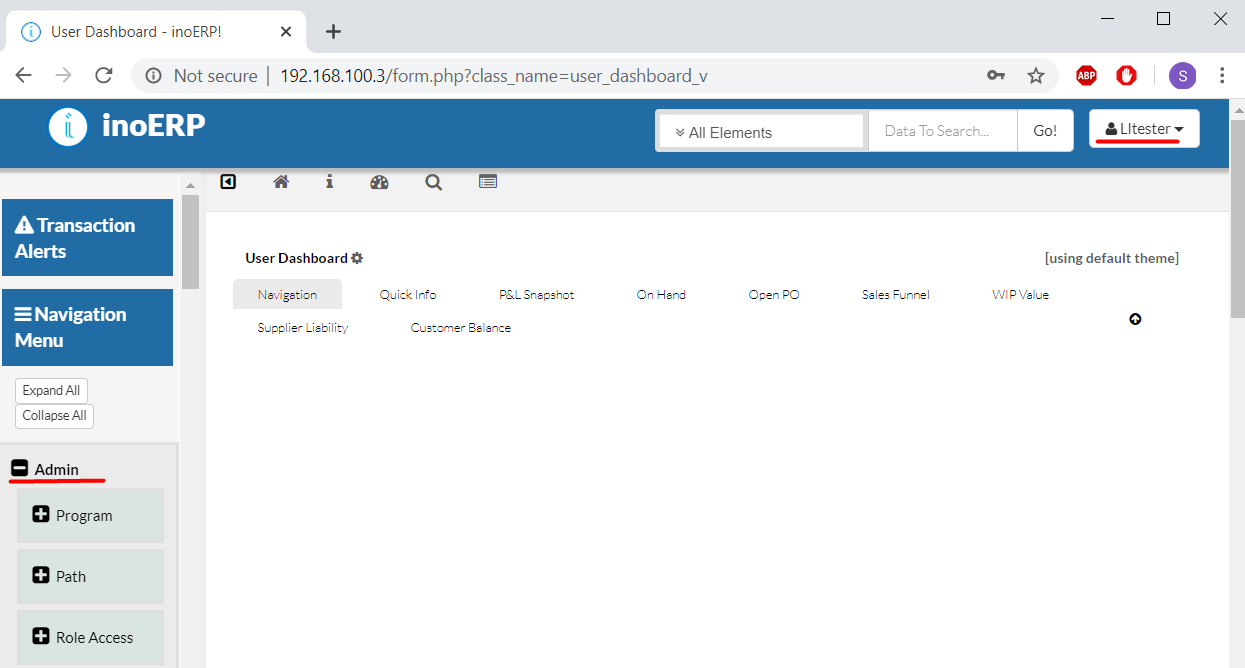
Task: Switch to the P&L Snapshot tab
Action: [x=537, y=294]
